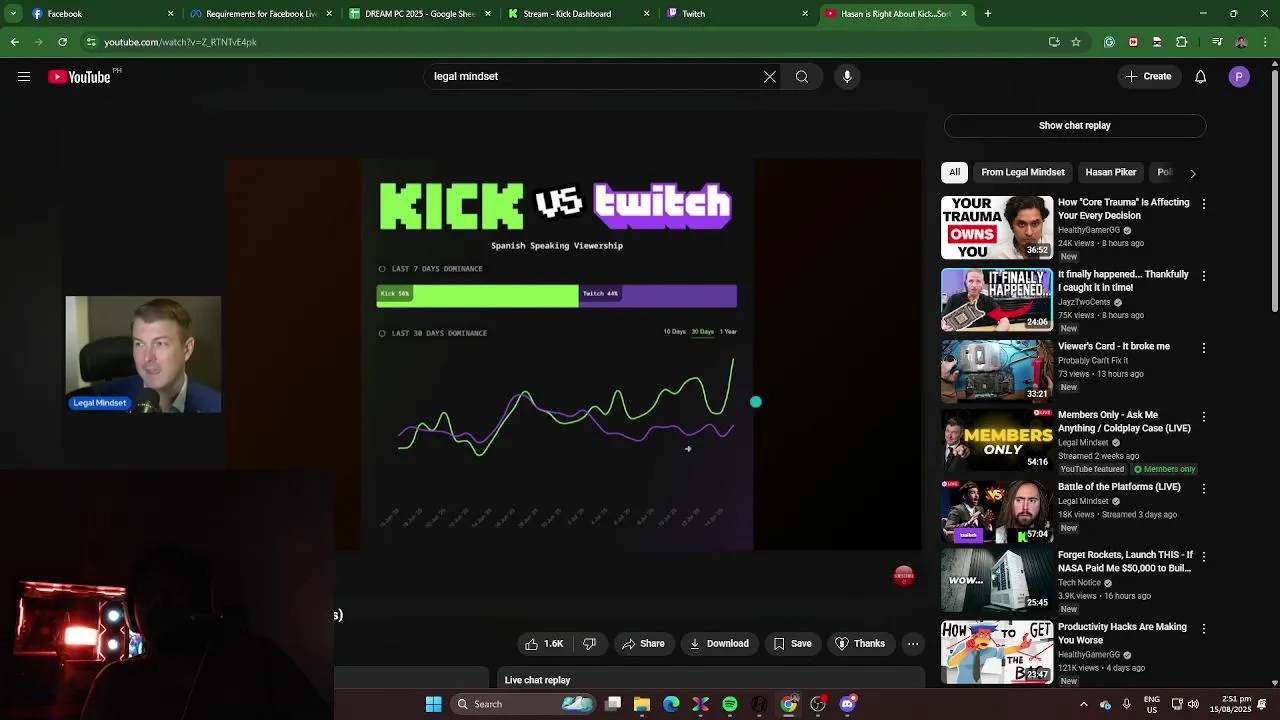Open Task View from taskbar
The height and width of the screenshot is (720, 1280).
[x=613, y=704]
